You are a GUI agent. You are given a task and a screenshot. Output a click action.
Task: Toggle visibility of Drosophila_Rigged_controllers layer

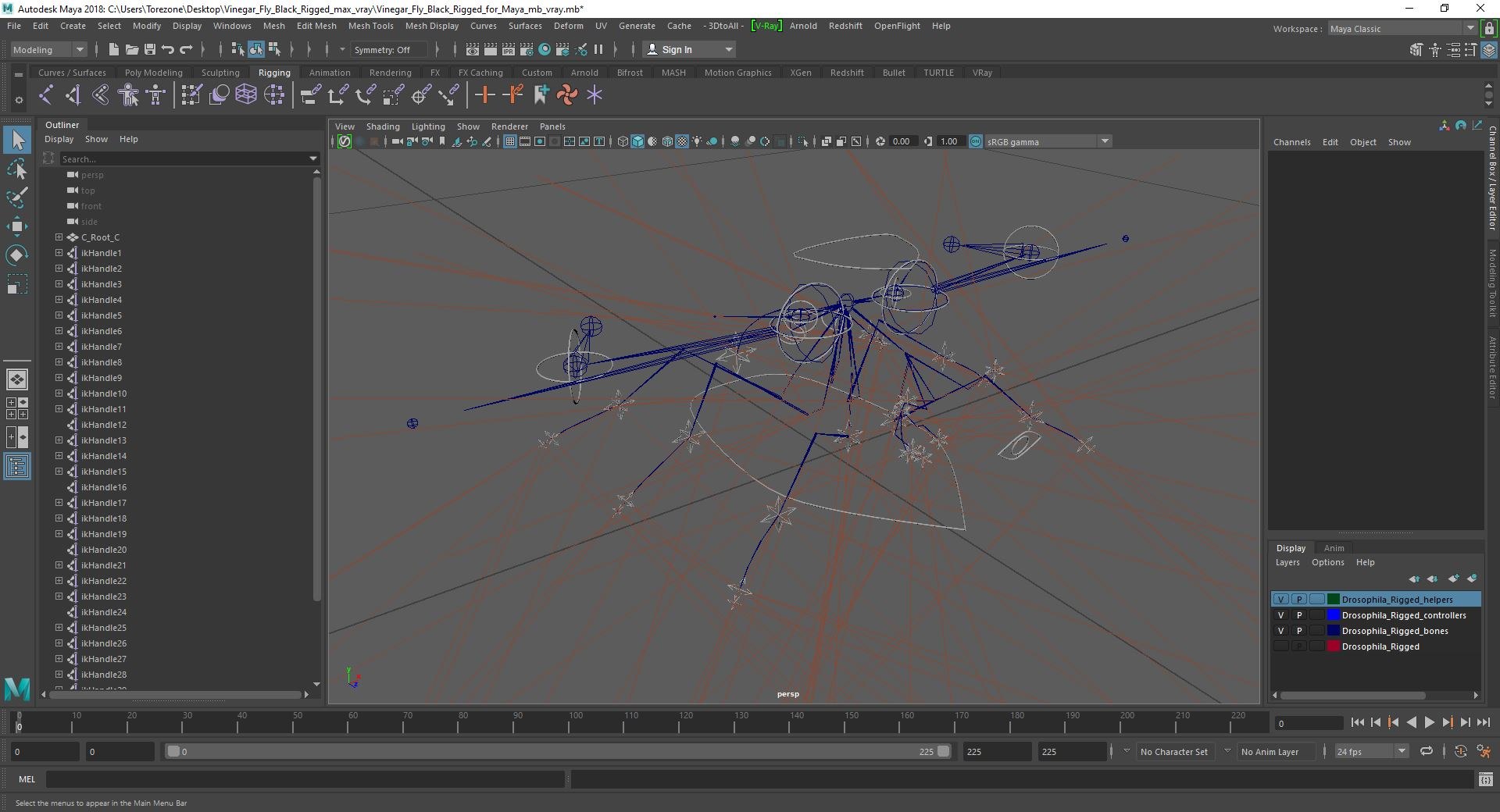coord(1280,615)
